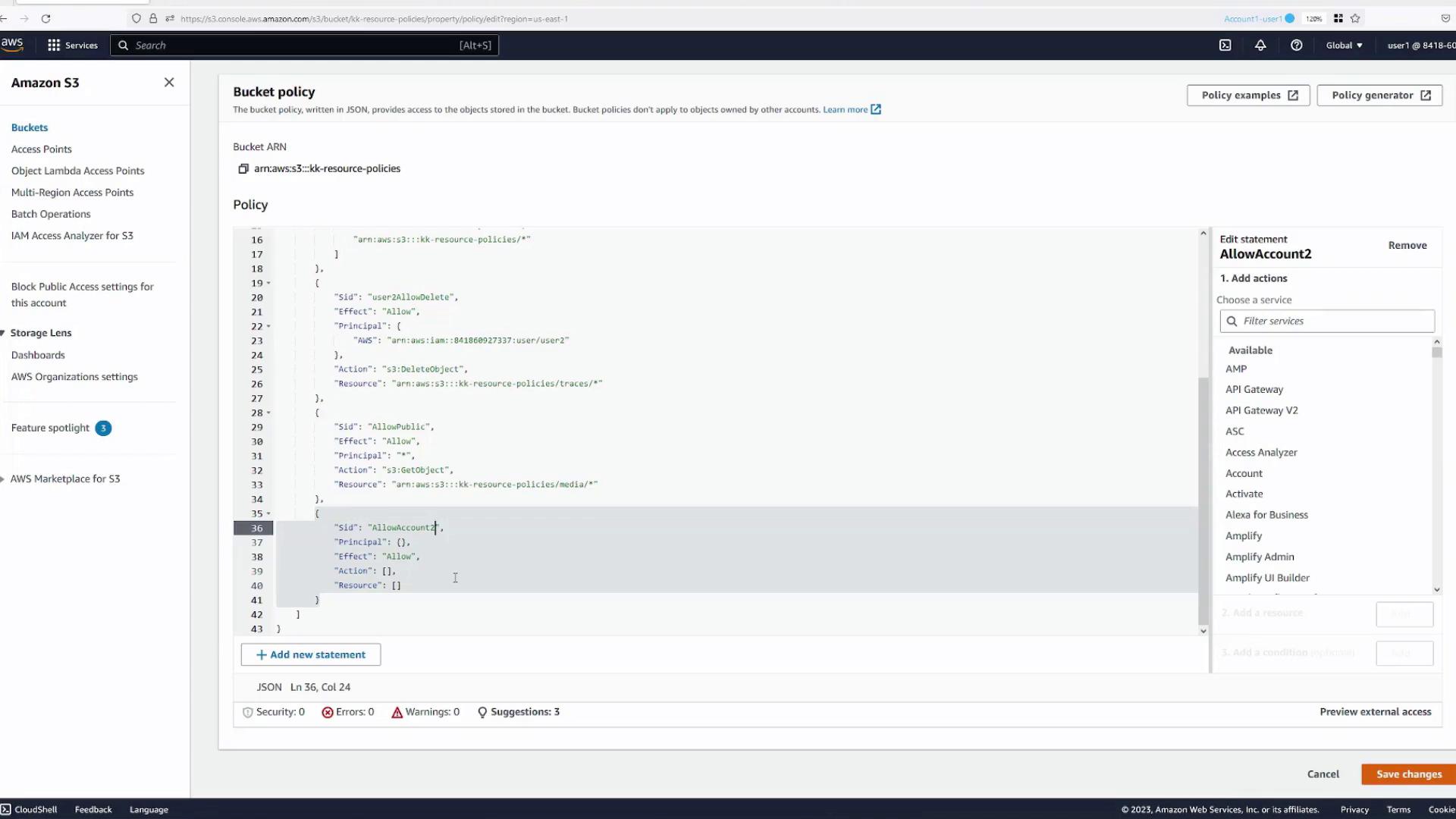Open the CloudShell icon in top bar
This screenshot has height=819, width=1456.
click(x=1225, y=45)
